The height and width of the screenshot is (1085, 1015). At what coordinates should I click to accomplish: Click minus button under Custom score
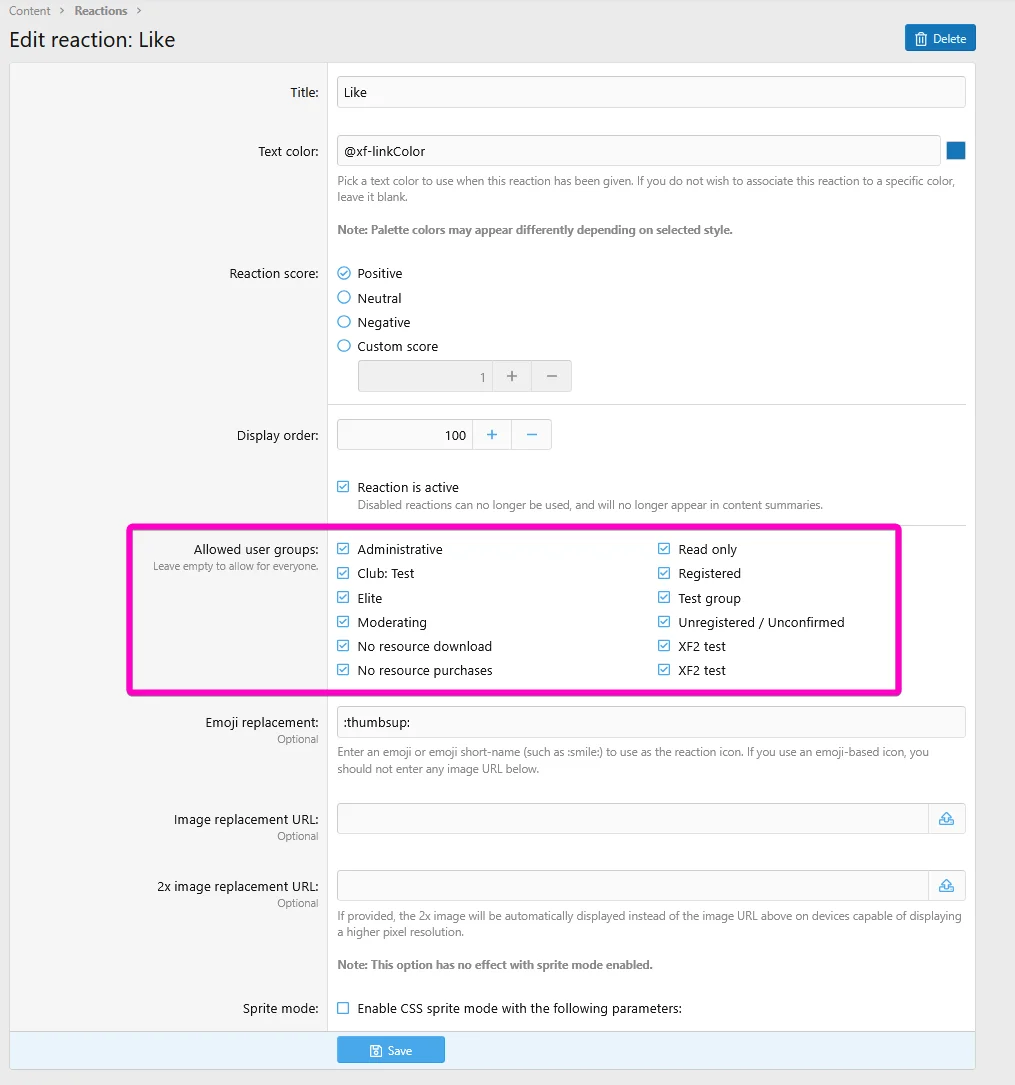click(552, 376)
